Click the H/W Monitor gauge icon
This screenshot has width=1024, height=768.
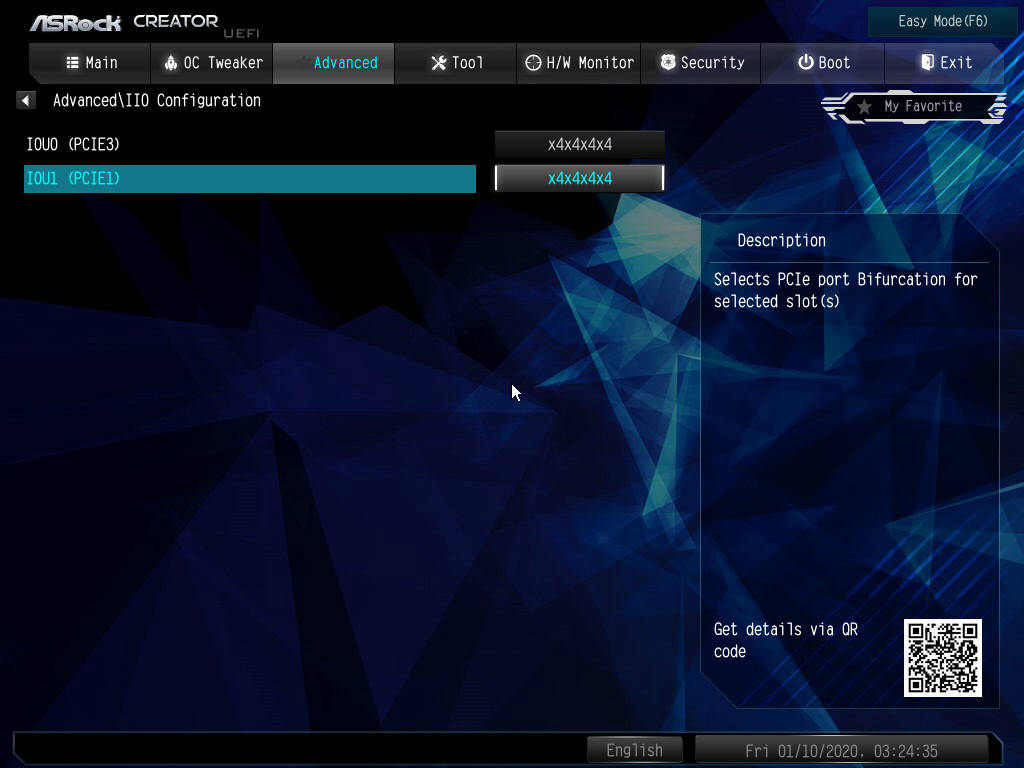pos(533,62)
